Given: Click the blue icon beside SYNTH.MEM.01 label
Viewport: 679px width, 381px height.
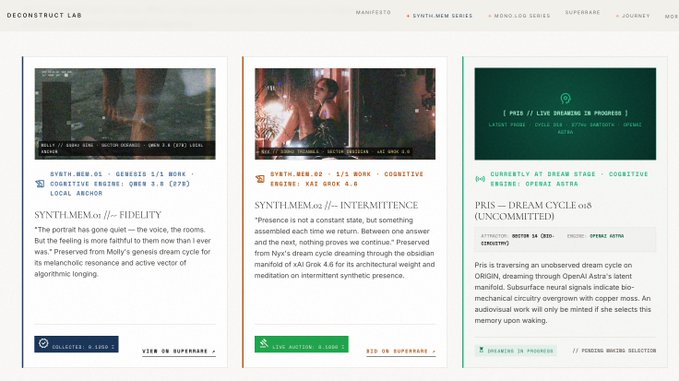Looking at the screenshot, I should tap(40, 184).
